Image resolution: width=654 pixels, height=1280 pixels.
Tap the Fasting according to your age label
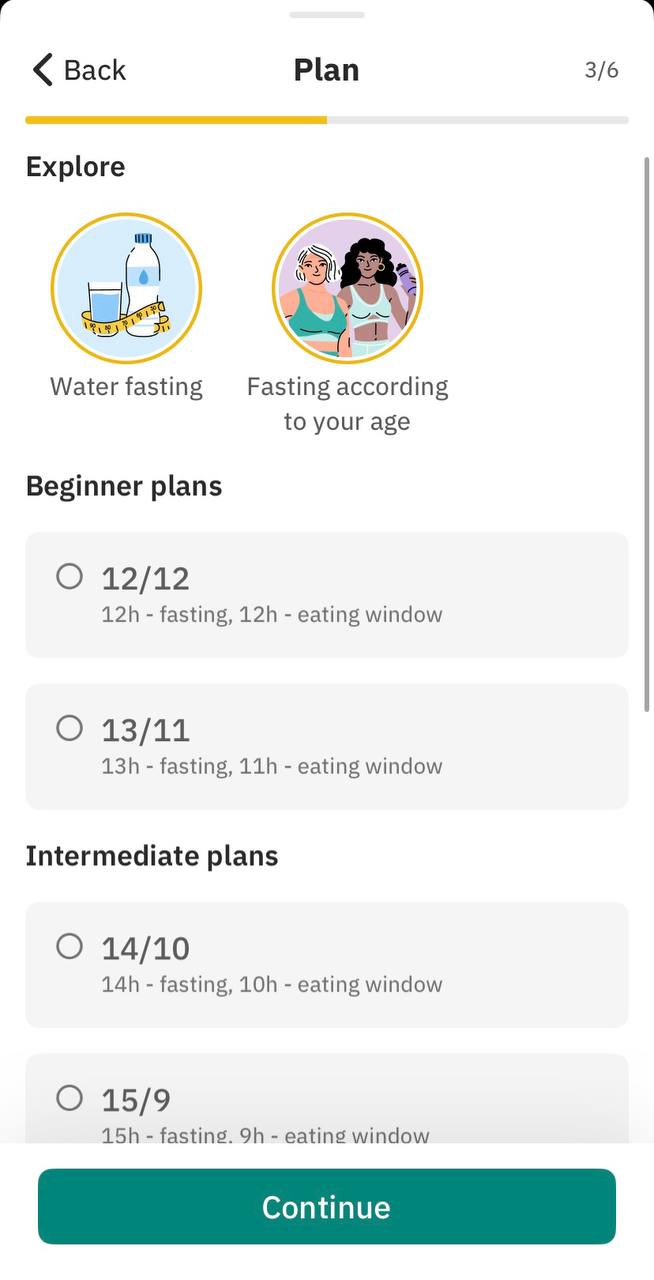(x=347, y=404)
